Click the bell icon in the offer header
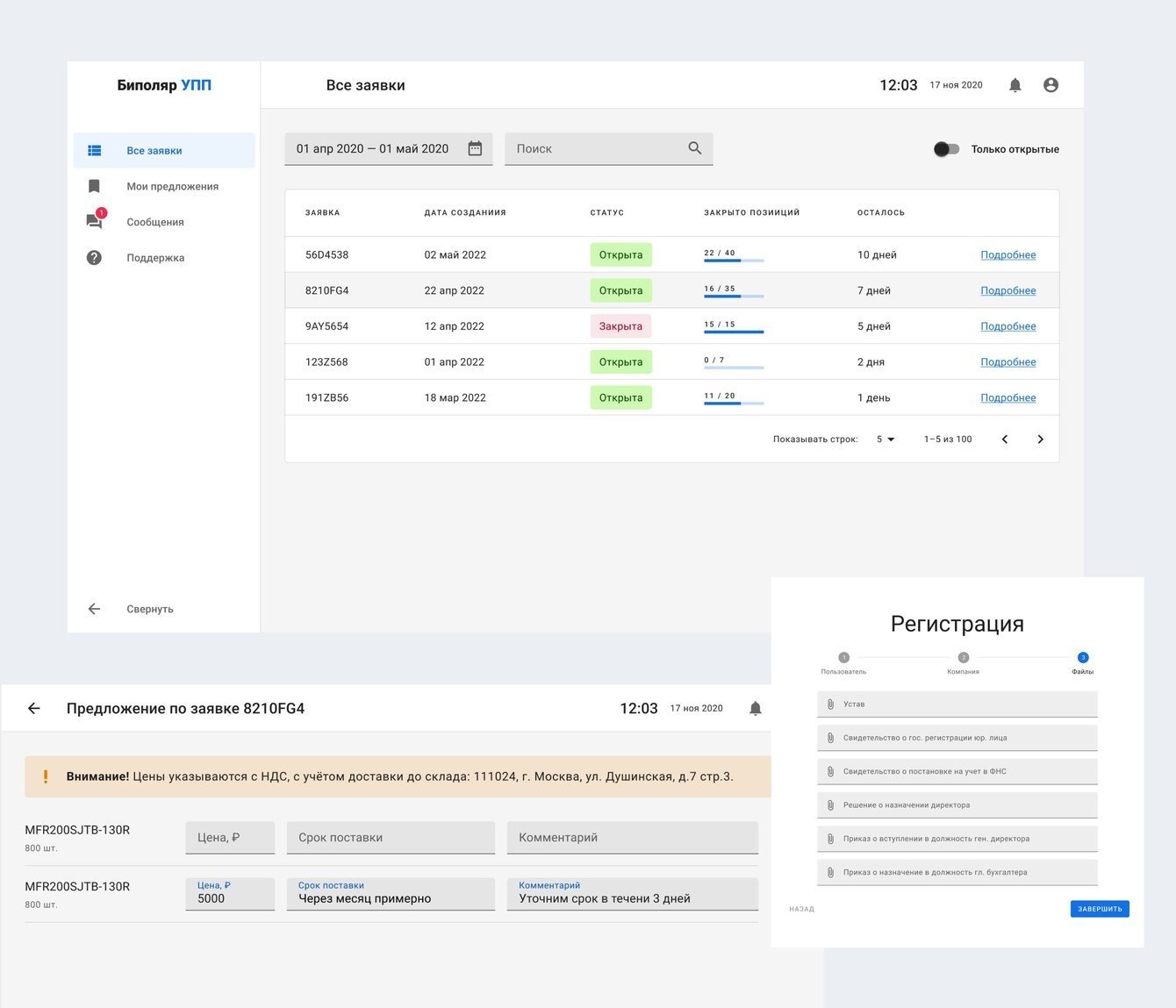 pos(755,708)
